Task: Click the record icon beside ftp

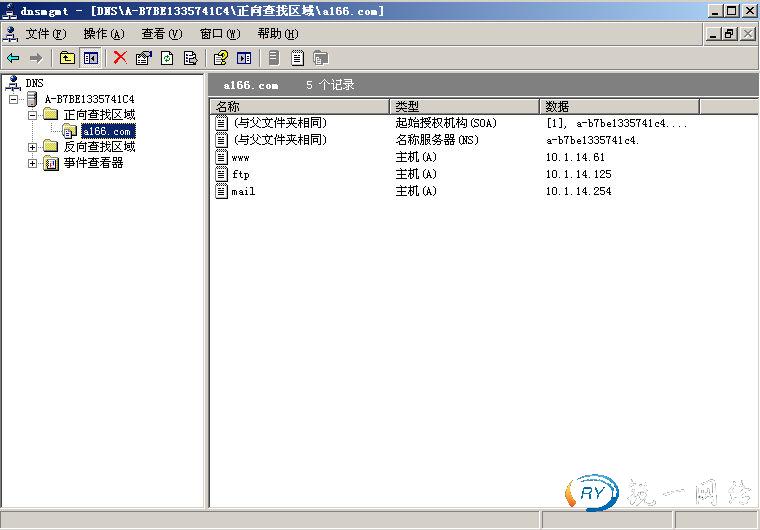Action: click(x=221, y=174)
